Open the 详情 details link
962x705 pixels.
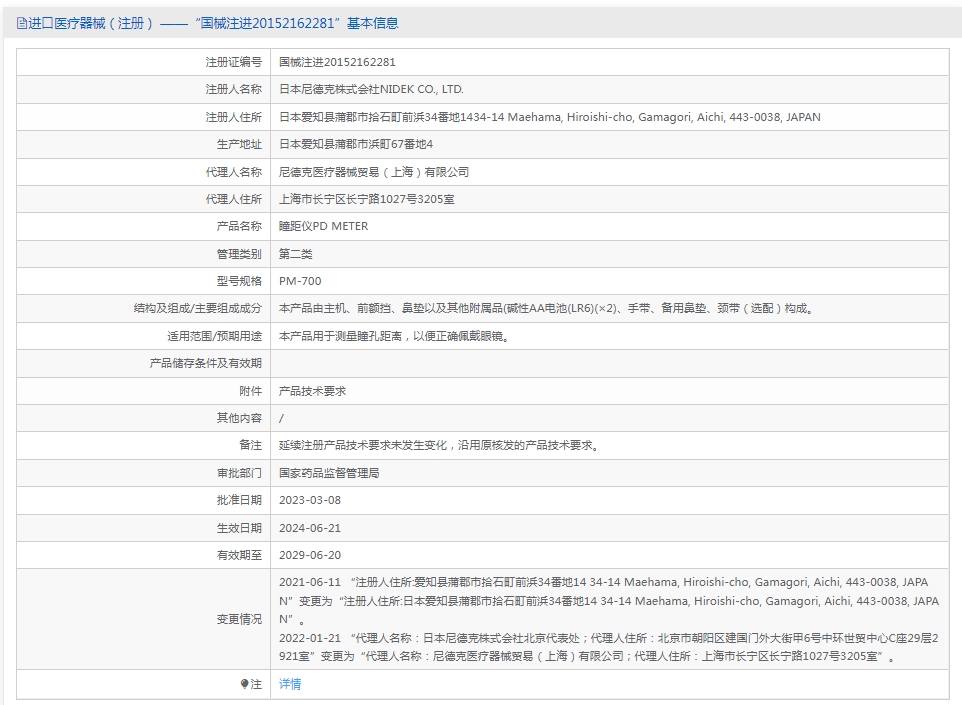click(x=290, y=684)
